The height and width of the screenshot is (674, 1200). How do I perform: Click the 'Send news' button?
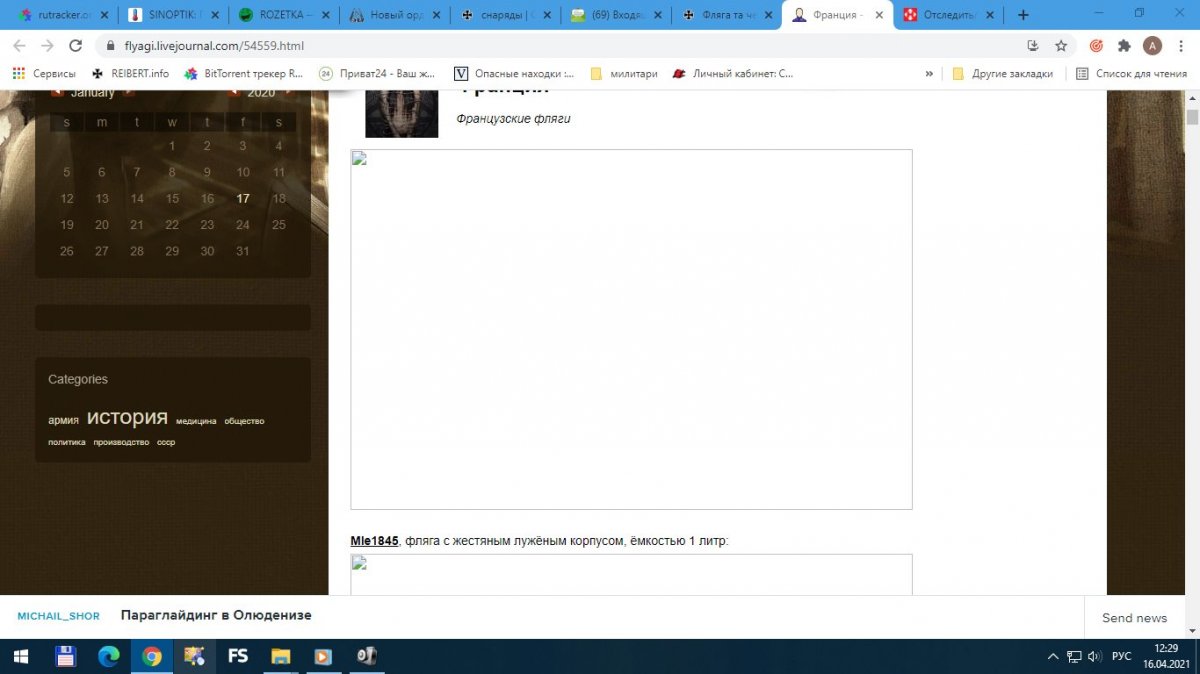(1134, 618)
